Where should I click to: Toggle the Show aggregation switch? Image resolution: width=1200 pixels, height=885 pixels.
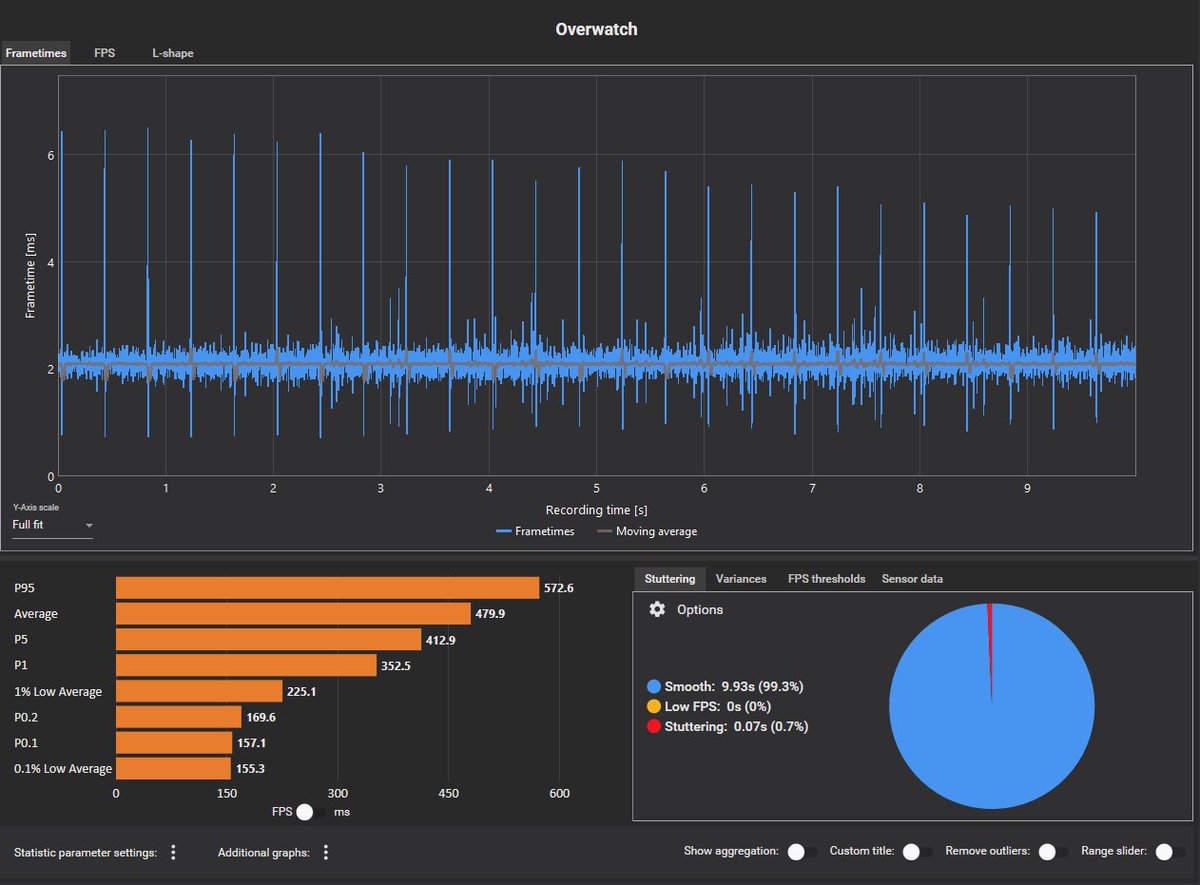pyautogui.click(x=802, y=852)
